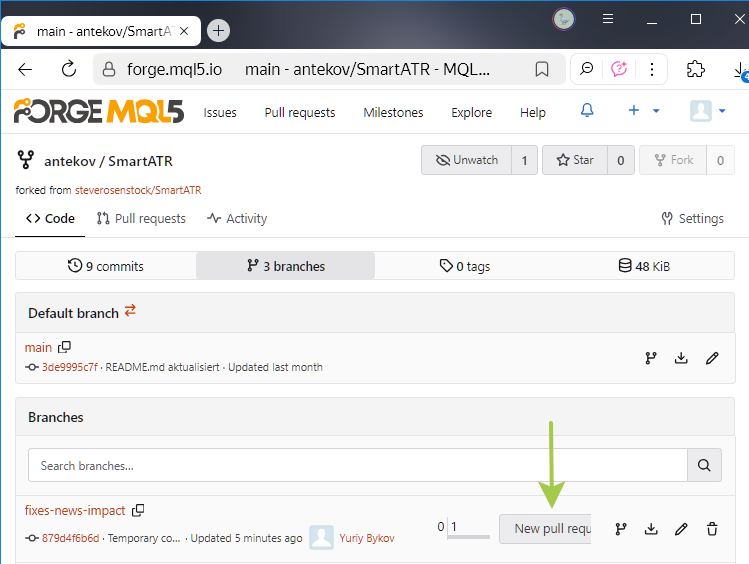The width and height of the screenshot is (749, 564).
Task: Close the SmartATR browser tab
Action: pos(184,31)
